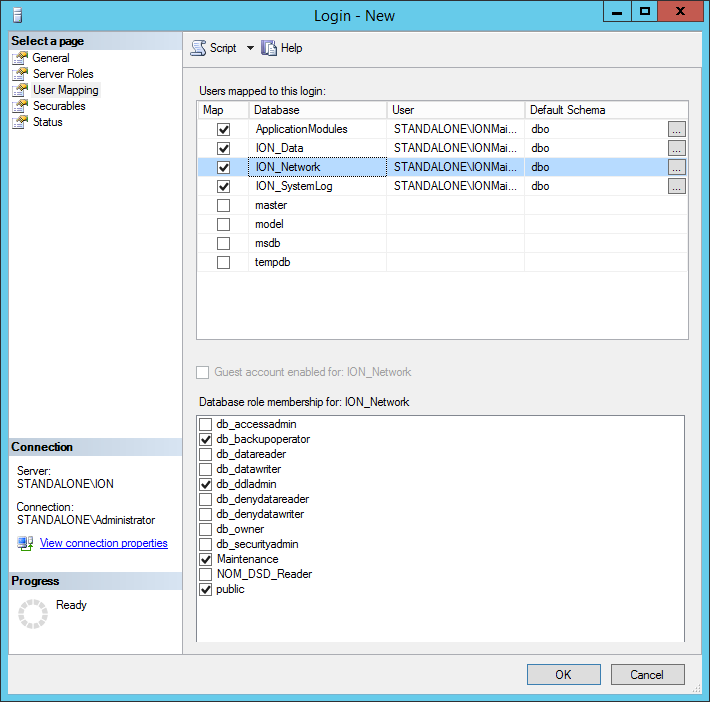Click the Map column header
710x702 pixels.
click(x=223, y=110)
